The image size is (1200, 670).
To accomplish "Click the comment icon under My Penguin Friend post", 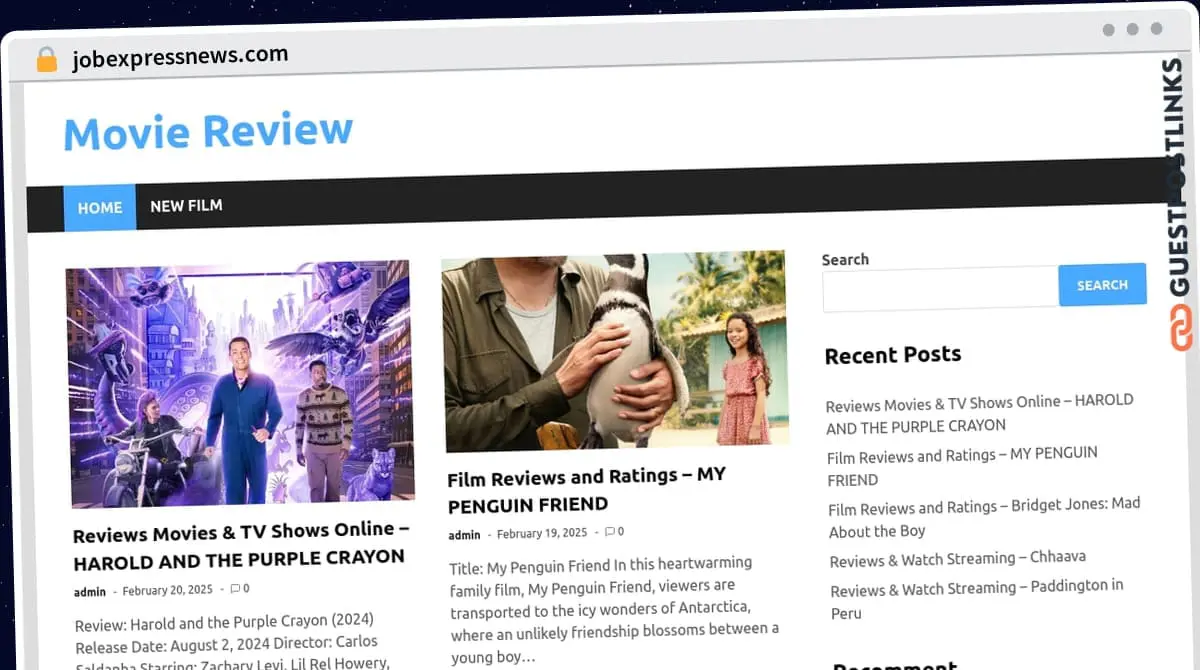I will click(x=612, y=532).
